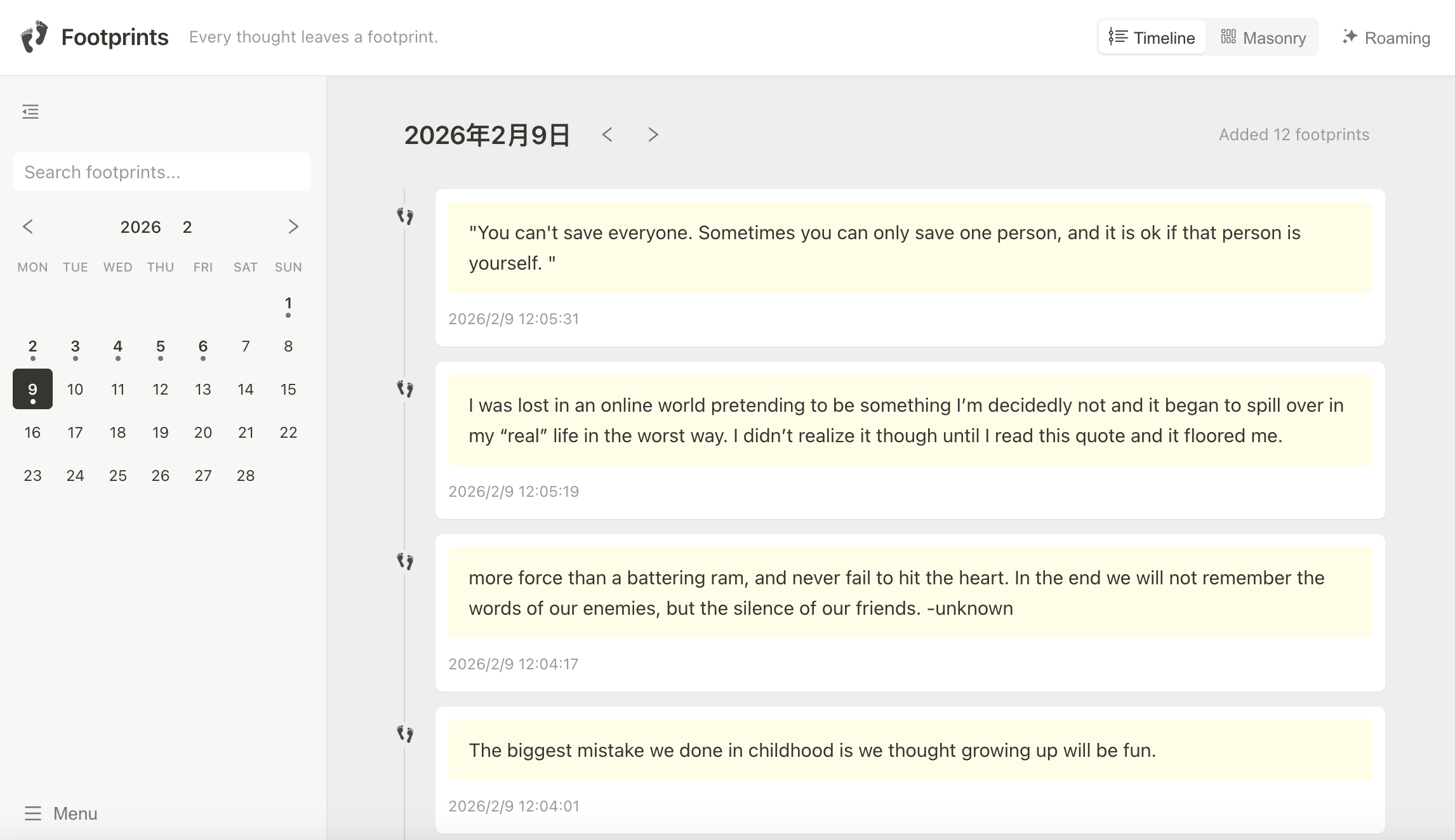This screenshot has width=1455, height=840.
Task: Click the calendar's next month arrow
Action: tap(293, 226)
